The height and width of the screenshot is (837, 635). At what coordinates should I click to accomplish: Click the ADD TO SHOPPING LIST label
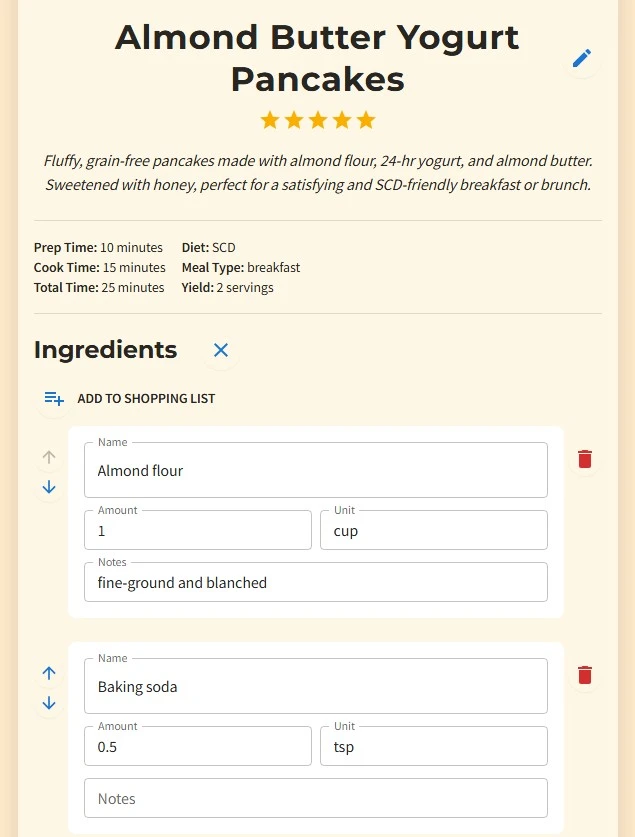[147, 398]
